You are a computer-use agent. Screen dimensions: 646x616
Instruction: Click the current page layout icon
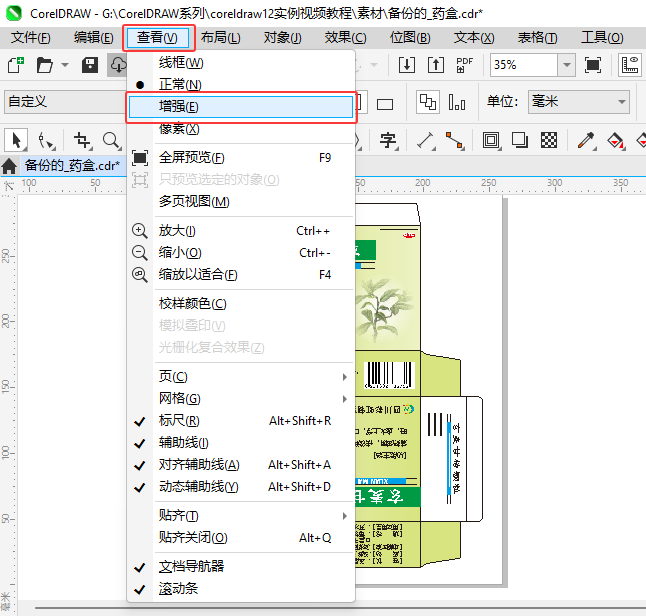[x=457, y=102]
